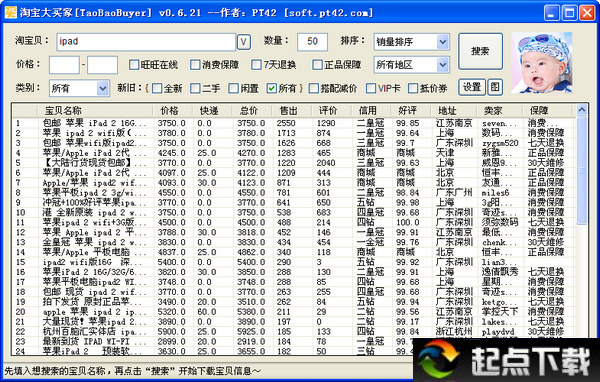Sort by the 评价 column header
Viewport: 600px width, 382px height.
tap(331, 111)
